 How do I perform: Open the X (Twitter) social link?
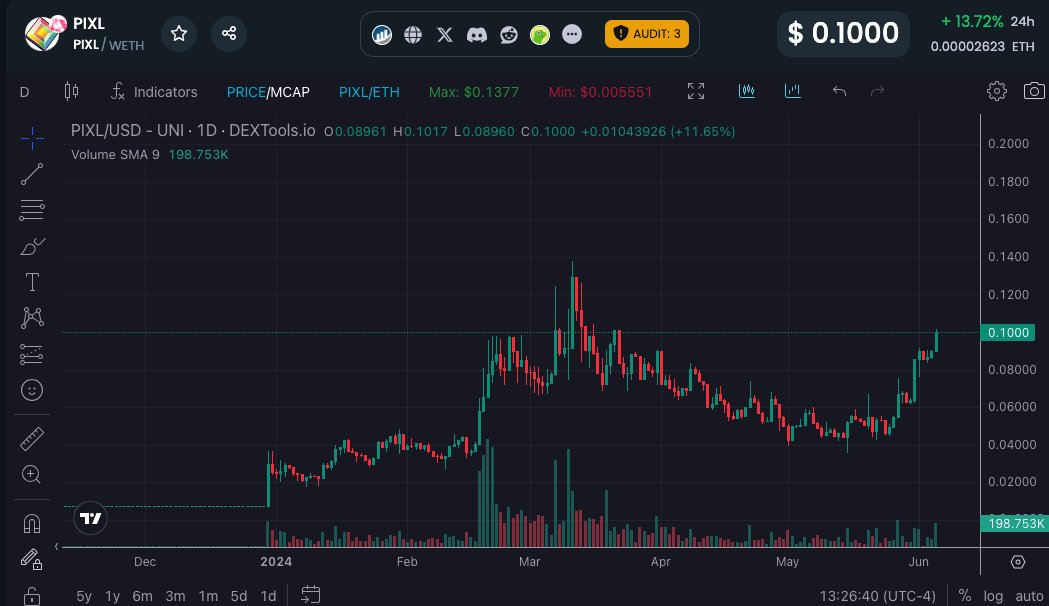click(445, 34)
